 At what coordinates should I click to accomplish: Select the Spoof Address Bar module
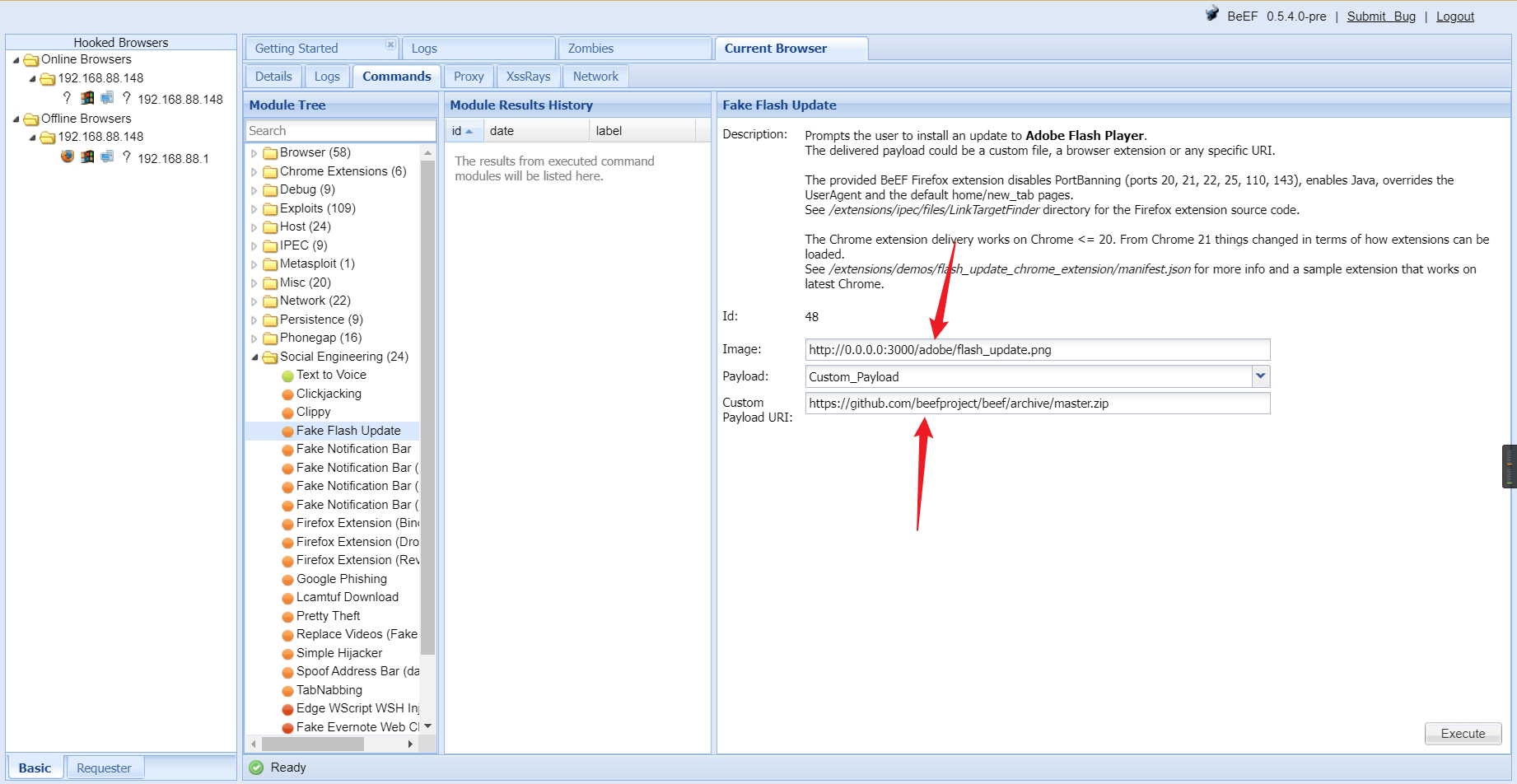[357, 672]
